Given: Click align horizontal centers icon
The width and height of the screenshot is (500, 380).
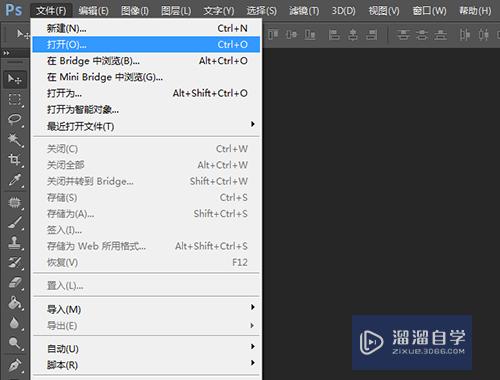Looking at the screenshot, I should pyautogui.click(x=353, y=34).
